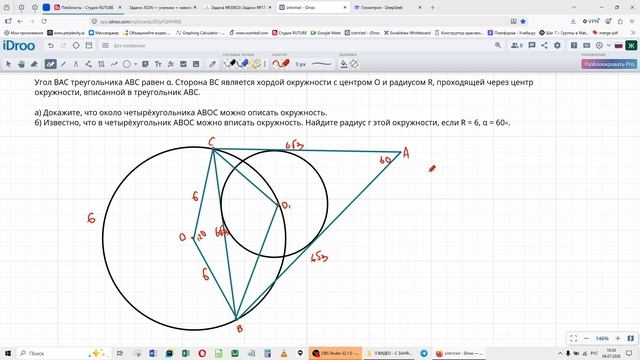Screen dimensions: 640x360
Task: Click the diamond shape icon beside redo
Action: [x=76, y=46]
